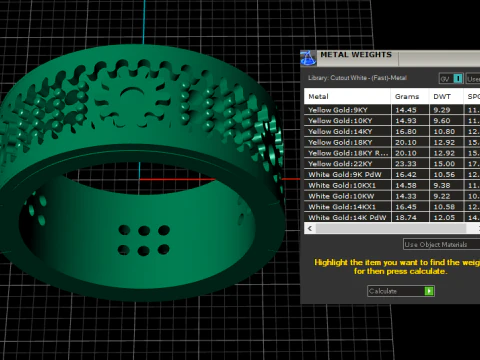Click the 15.00 DWT value
This screenshot has height=360, width=480.
pos(444,164)
